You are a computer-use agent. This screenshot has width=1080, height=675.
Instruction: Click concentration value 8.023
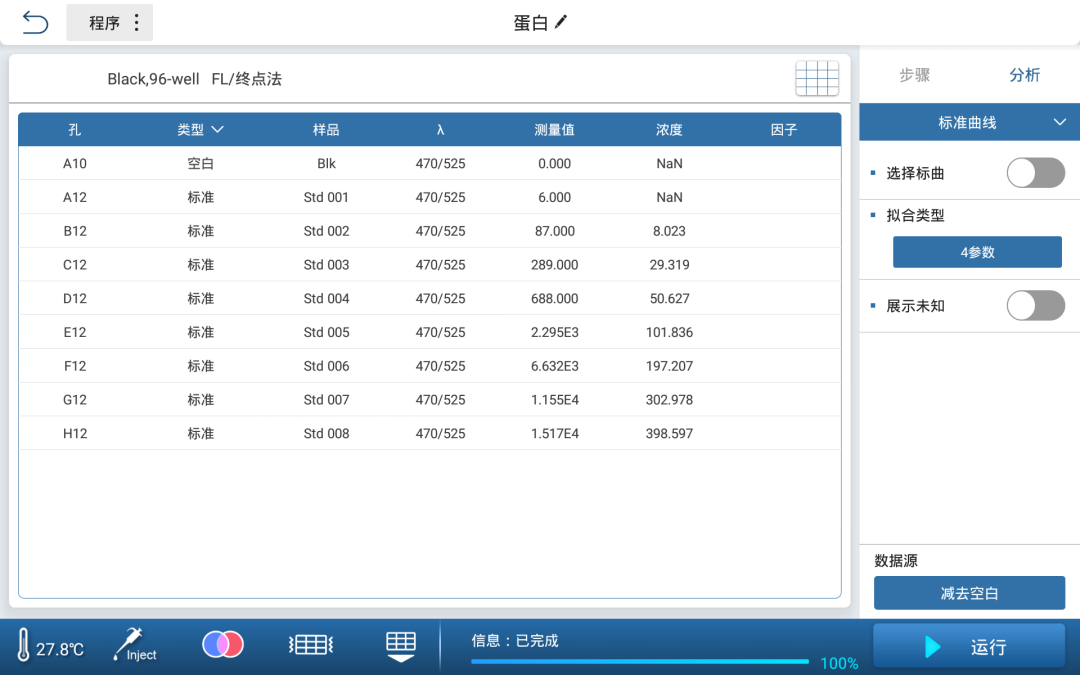[x=669, y=231]
